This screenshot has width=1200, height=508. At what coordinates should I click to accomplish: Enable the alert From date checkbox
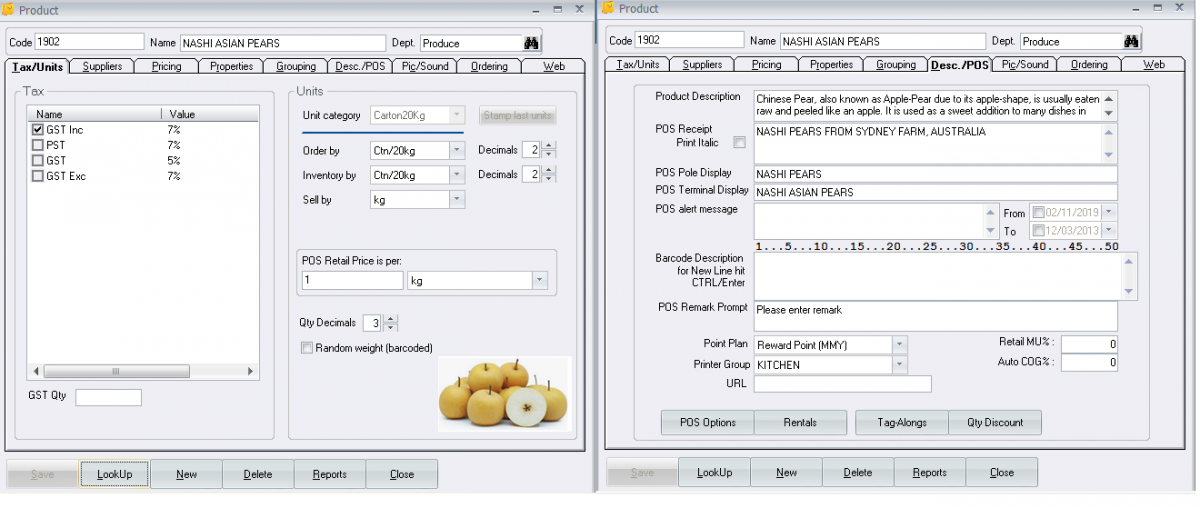pyautogui.click(x=1038, y=212)
